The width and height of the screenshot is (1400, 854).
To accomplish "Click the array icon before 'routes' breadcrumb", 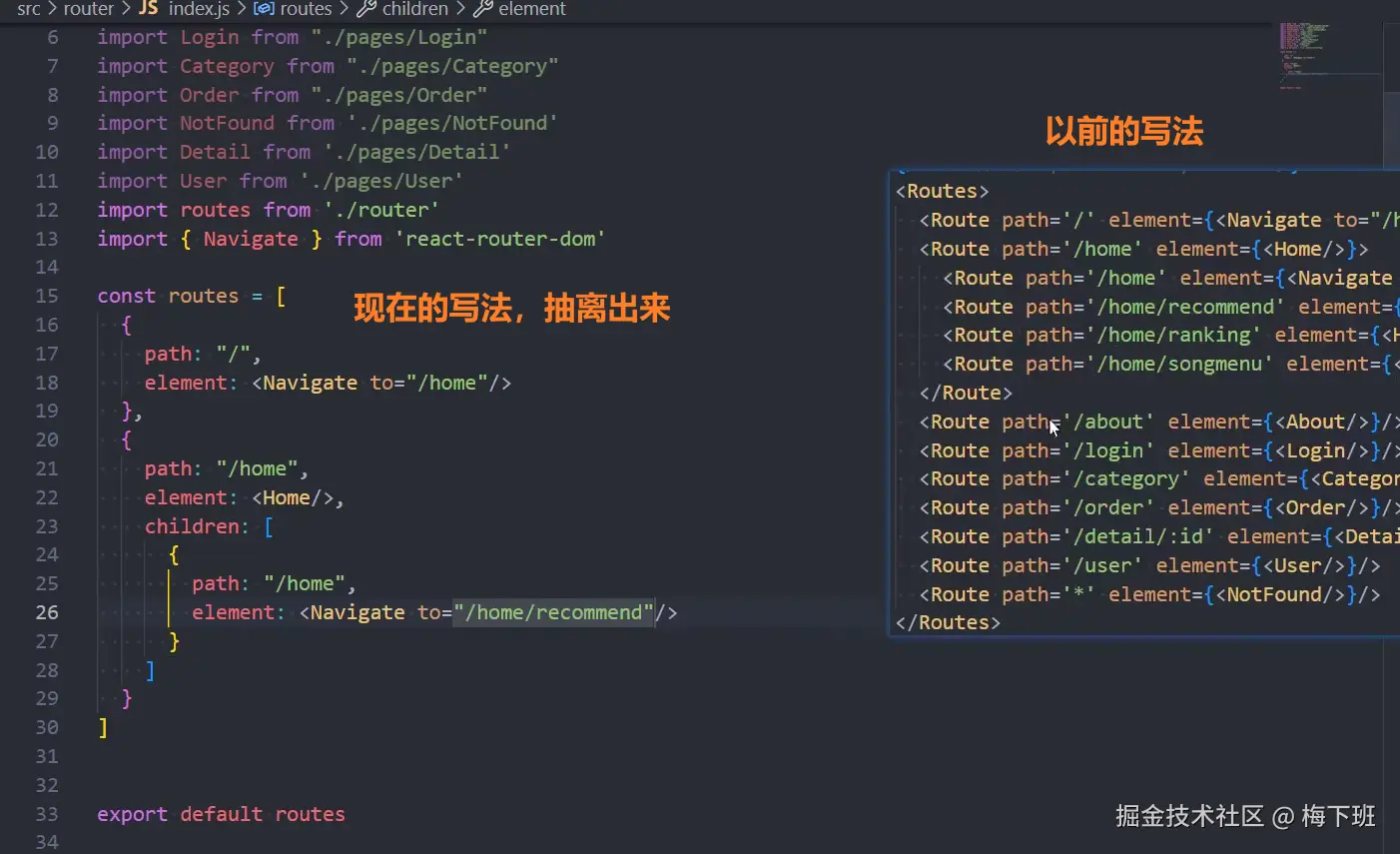I will [265, 9].
